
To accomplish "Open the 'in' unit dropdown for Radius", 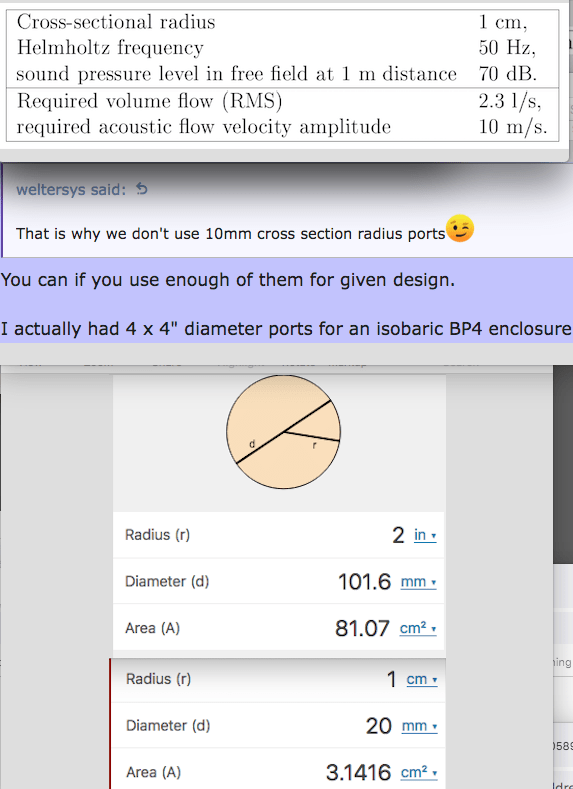I will pyautogui.click(x=425, y=535).
